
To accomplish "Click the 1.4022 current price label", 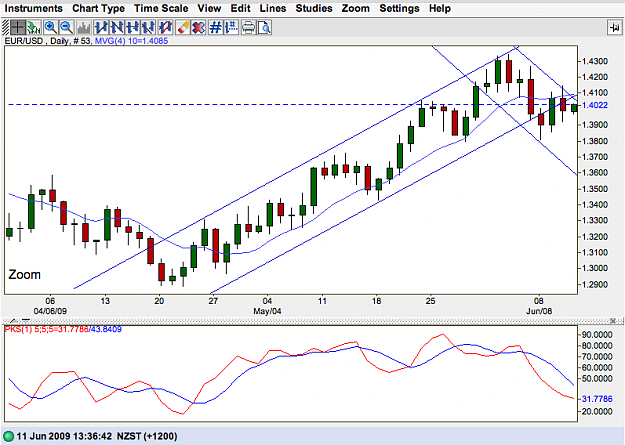I will (595, 105).
